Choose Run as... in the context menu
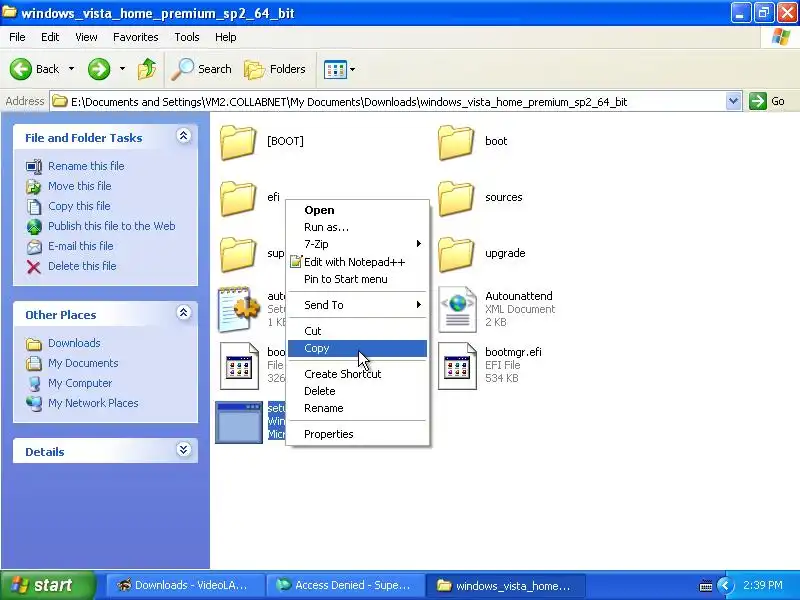 pos(357,227)
